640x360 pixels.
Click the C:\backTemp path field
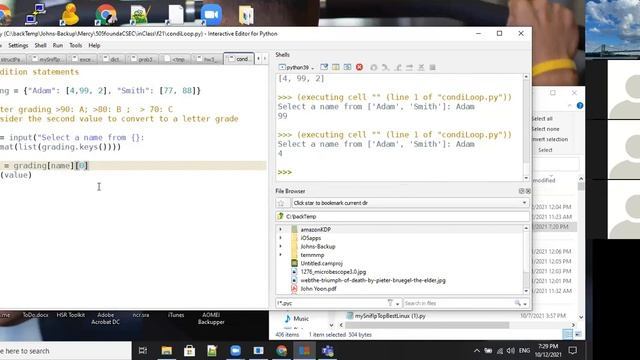(402, 216)
